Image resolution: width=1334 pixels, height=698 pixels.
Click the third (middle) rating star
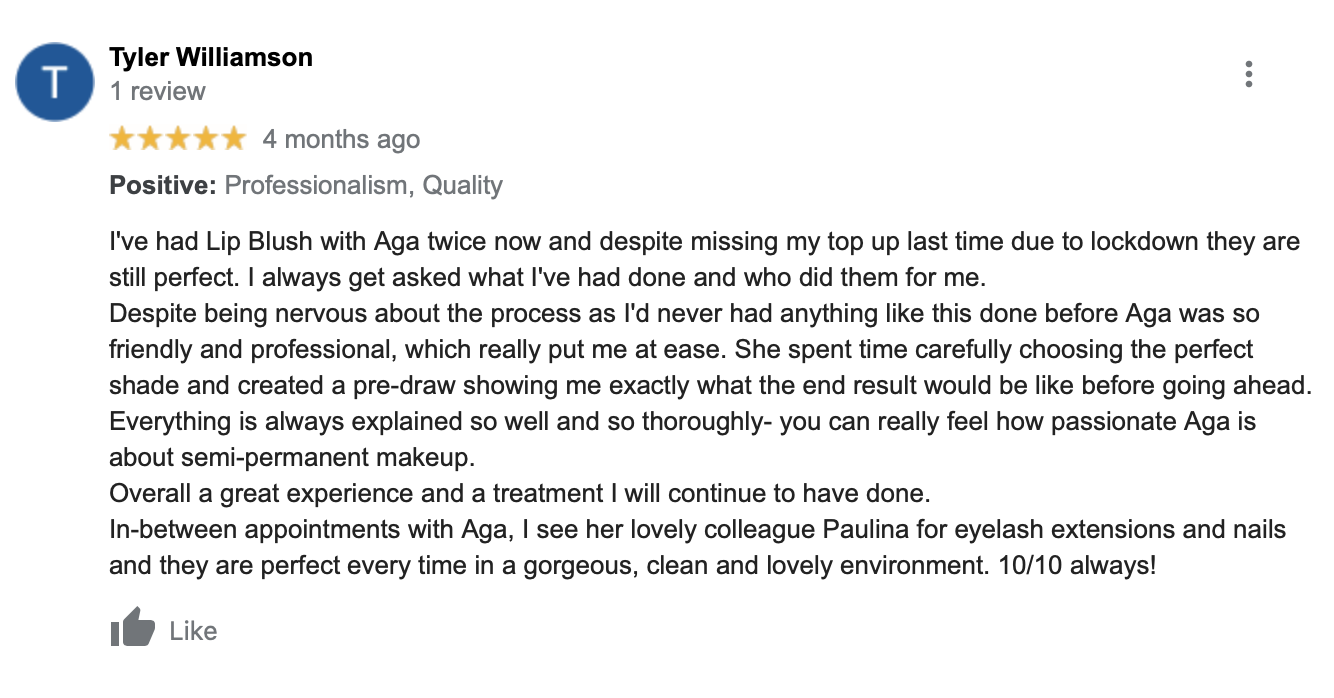point(178,139)
